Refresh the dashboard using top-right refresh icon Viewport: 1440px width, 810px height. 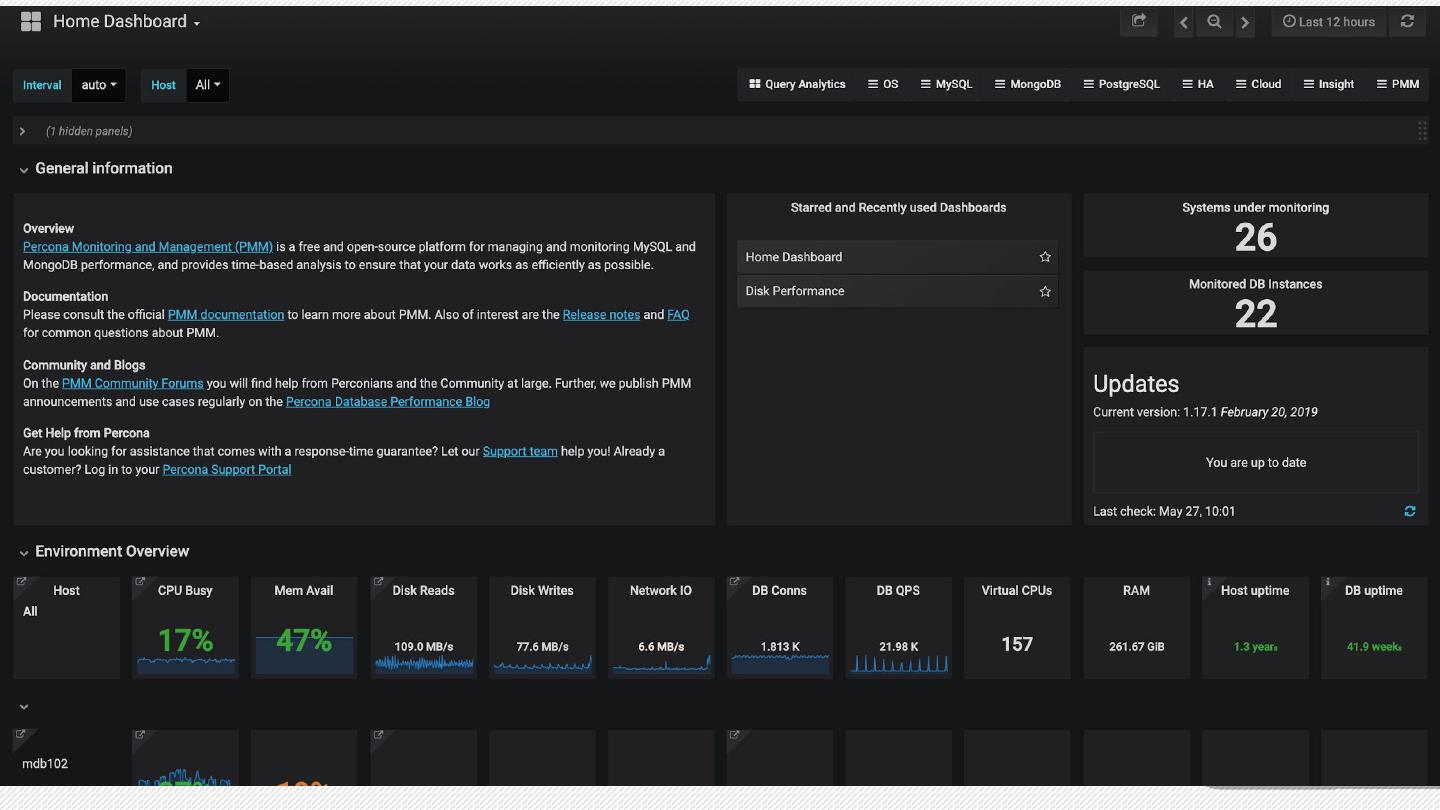click(1407, 21)
